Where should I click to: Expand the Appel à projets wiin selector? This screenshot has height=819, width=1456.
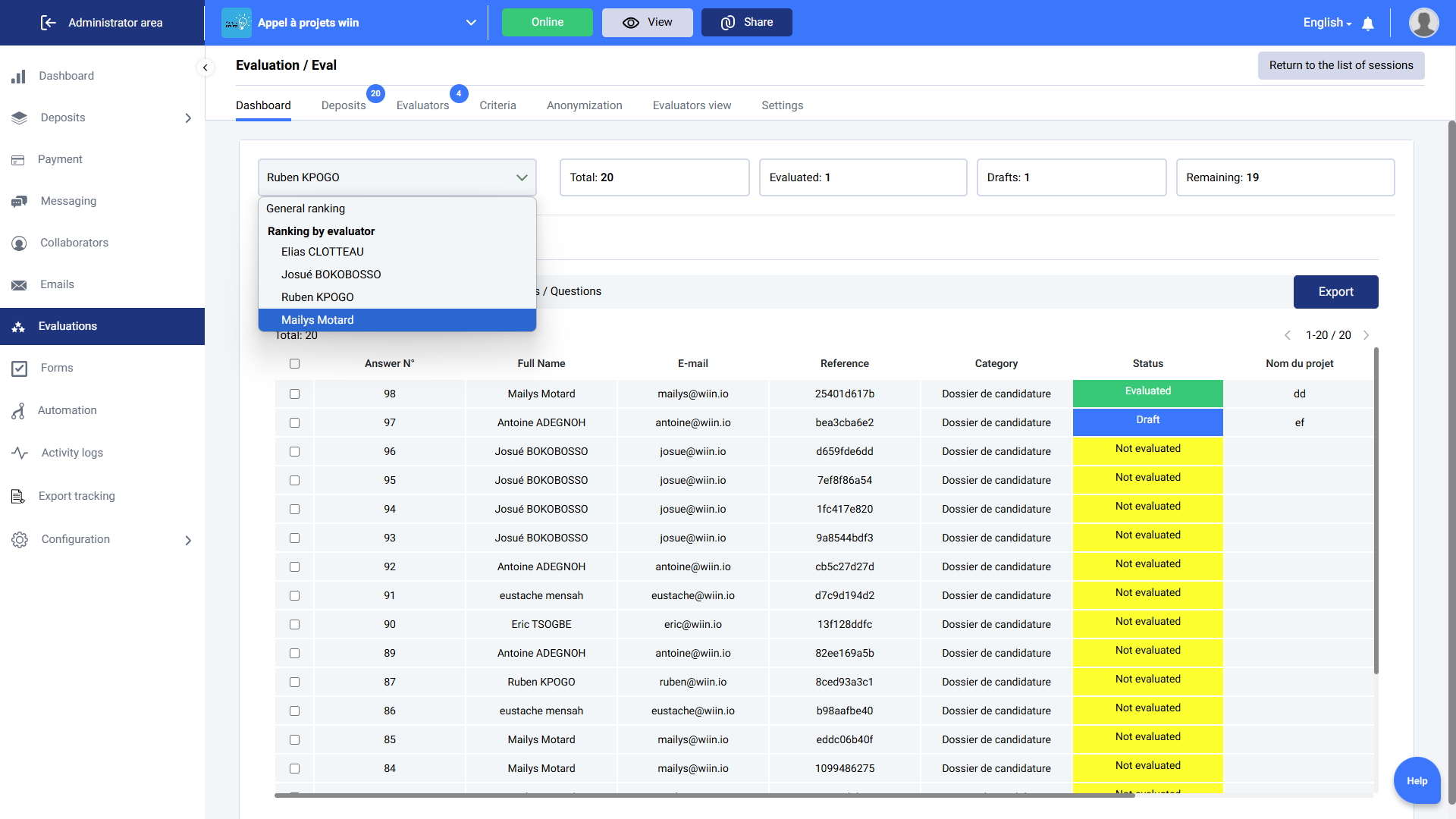click(x=471, y=23)
